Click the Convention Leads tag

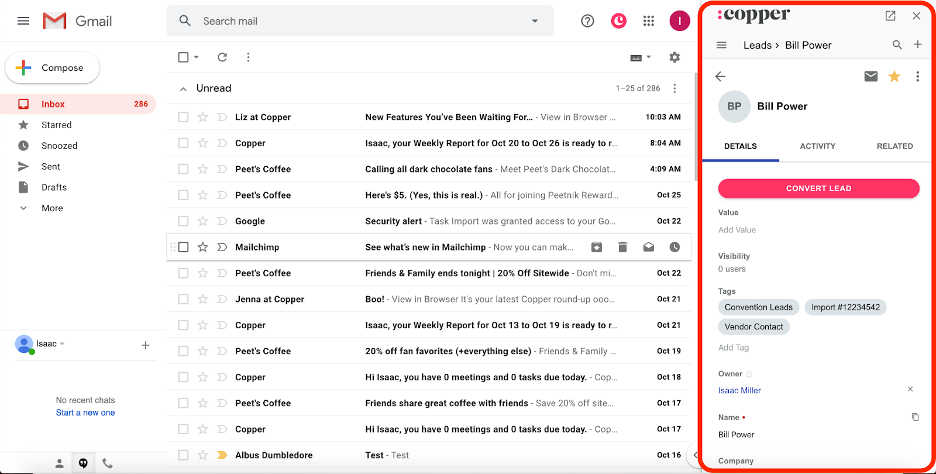pyautogui.click(x=758, y=307)
